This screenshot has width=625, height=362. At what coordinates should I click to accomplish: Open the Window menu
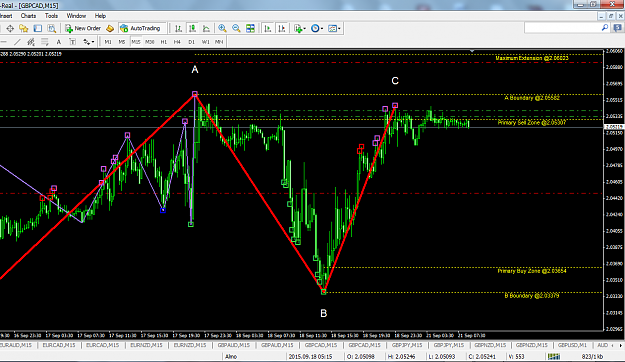[x=76, y=16]
